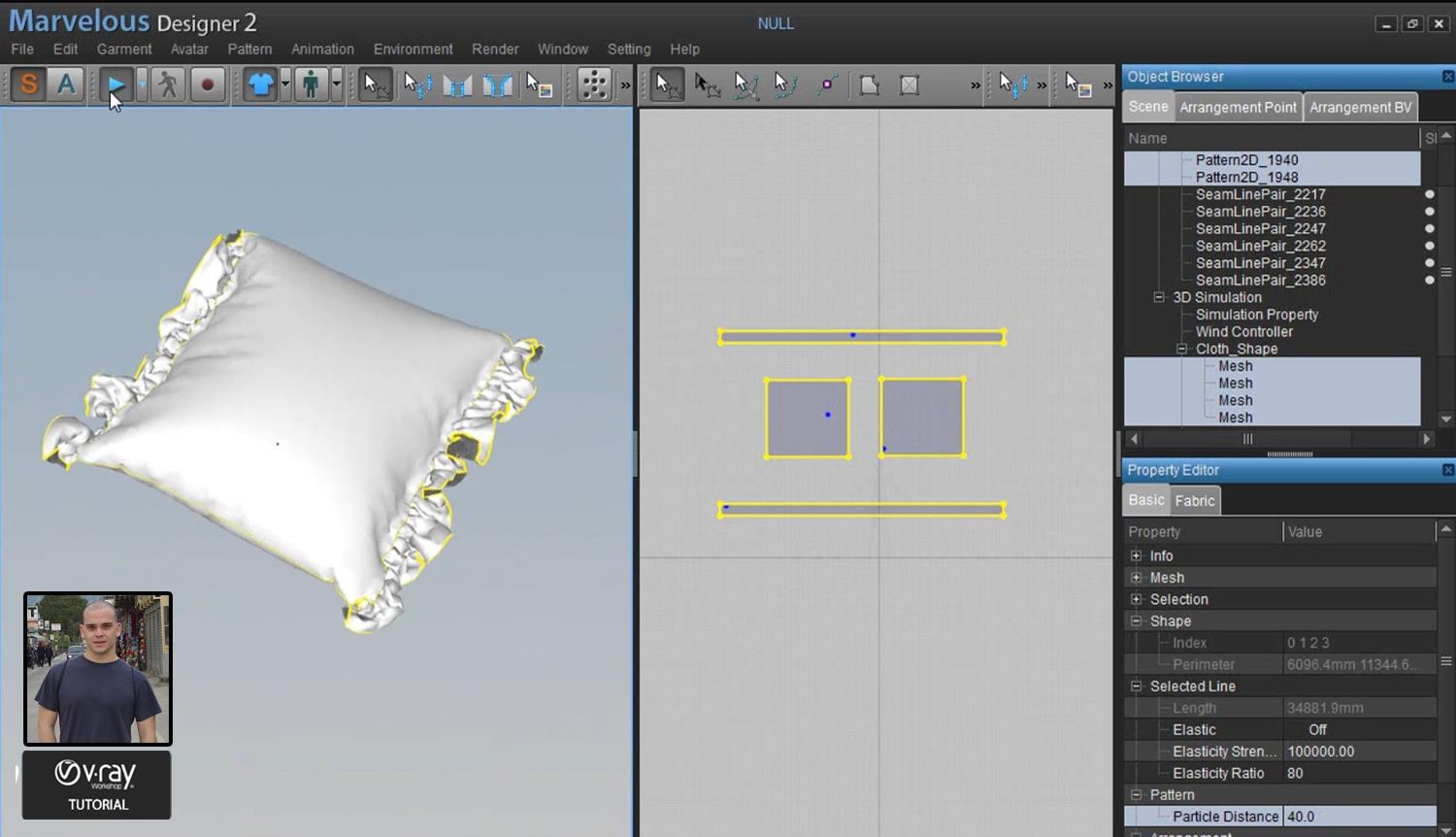Select the 3D select/move cursor tool

coord(376,84)
